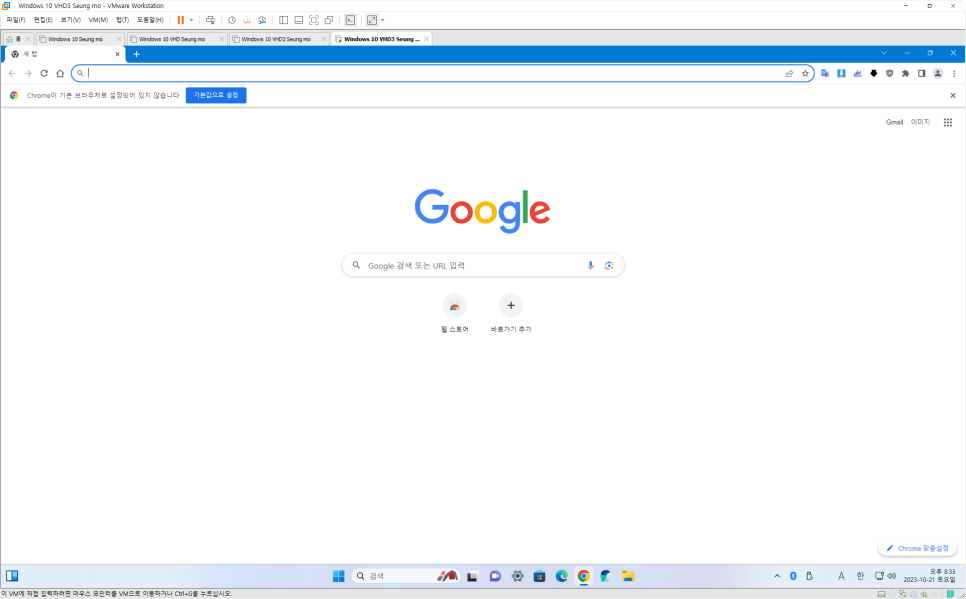This screenshot has width=966, height=599.
Task: Open the Google Translate extension
Action: [x=826, y=73]
